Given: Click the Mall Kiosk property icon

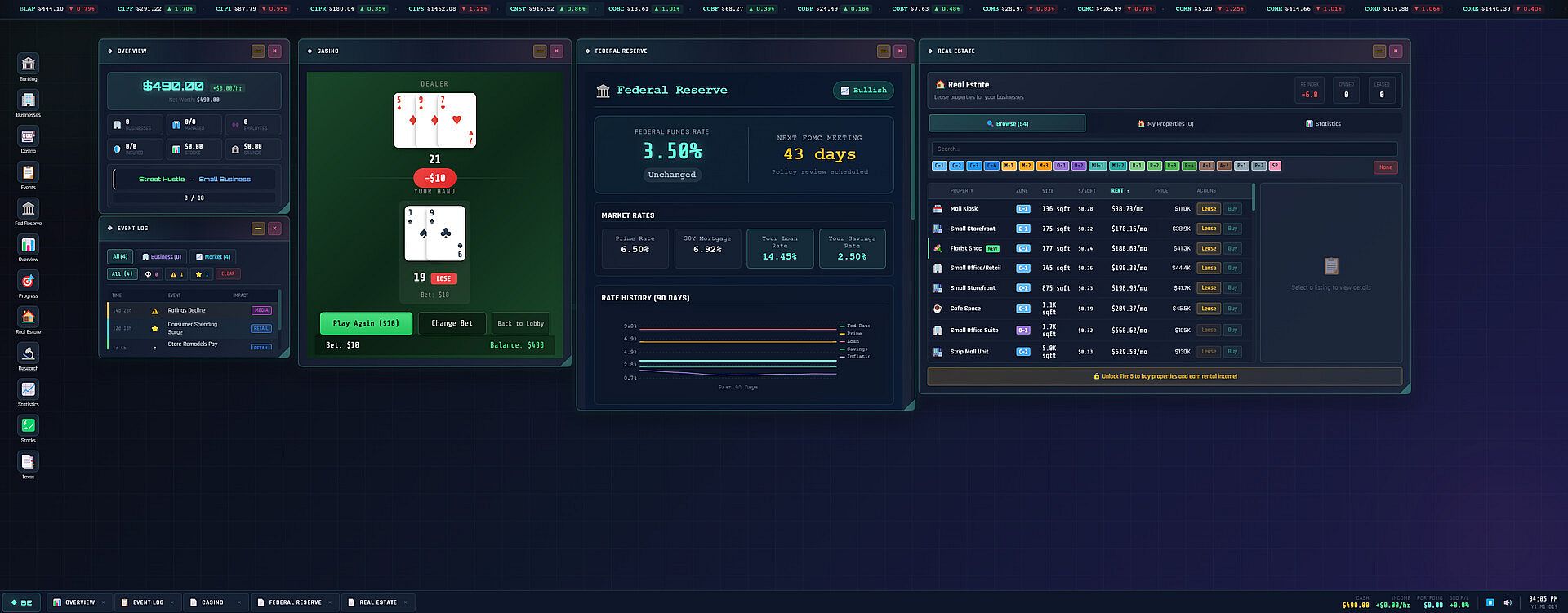Looking at the screenshot, I should pyautogui.click(x=938, y=209).
